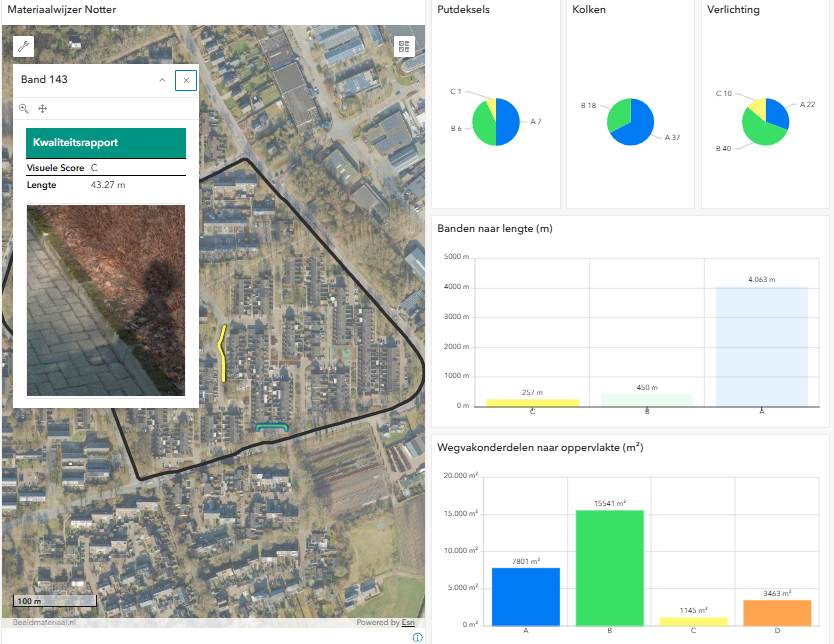Click the band photo thumbnail in popup
The image size is (834, 644).
[x=106, y=300]
